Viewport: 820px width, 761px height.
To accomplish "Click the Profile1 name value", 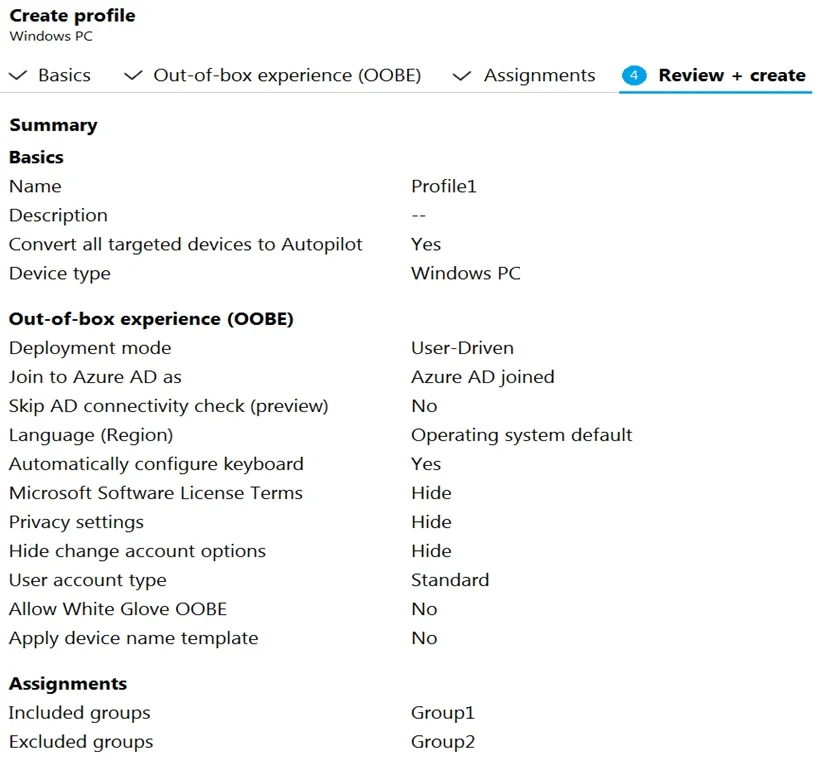I will [x=444, y=186].
